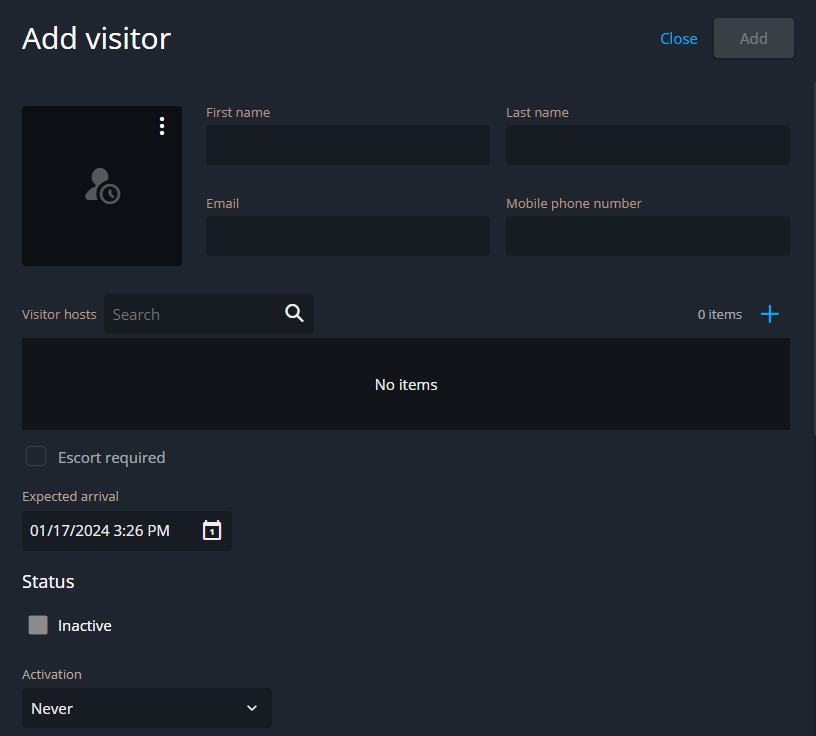Open the three-dot photo options menu
Image resolution: width=816 pixels, height=736 pixels.
point(162,126)
